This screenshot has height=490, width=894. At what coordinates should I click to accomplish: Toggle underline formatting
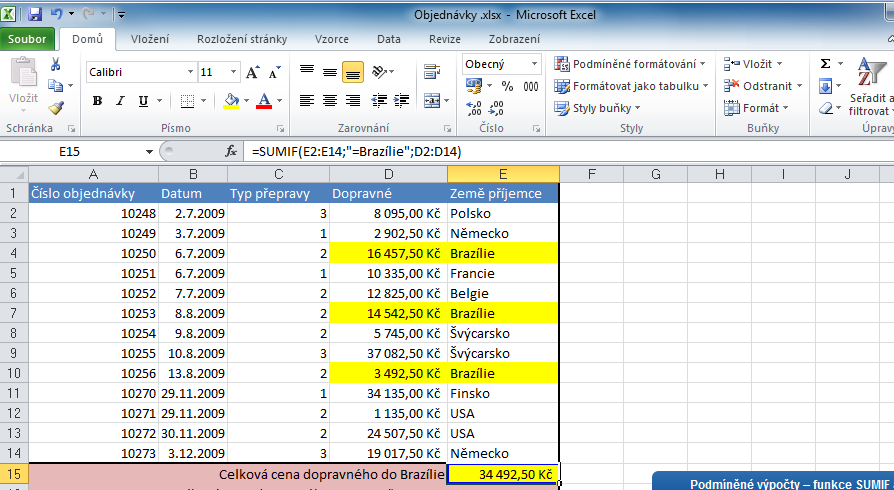(x=143, y=101)
